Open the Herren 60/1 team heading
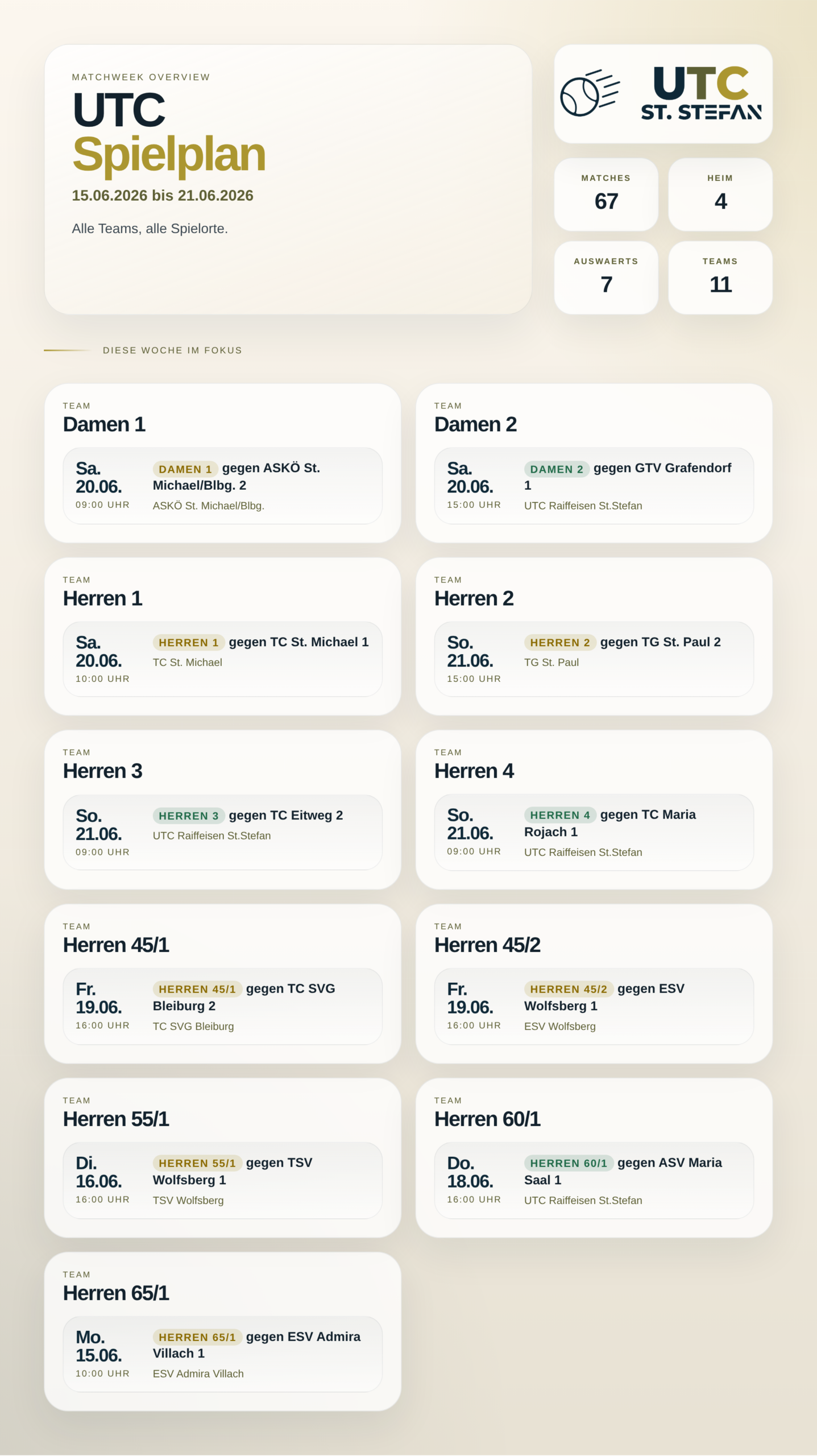This screenshot has height=1456, width=817. [x=487, y=1119]
